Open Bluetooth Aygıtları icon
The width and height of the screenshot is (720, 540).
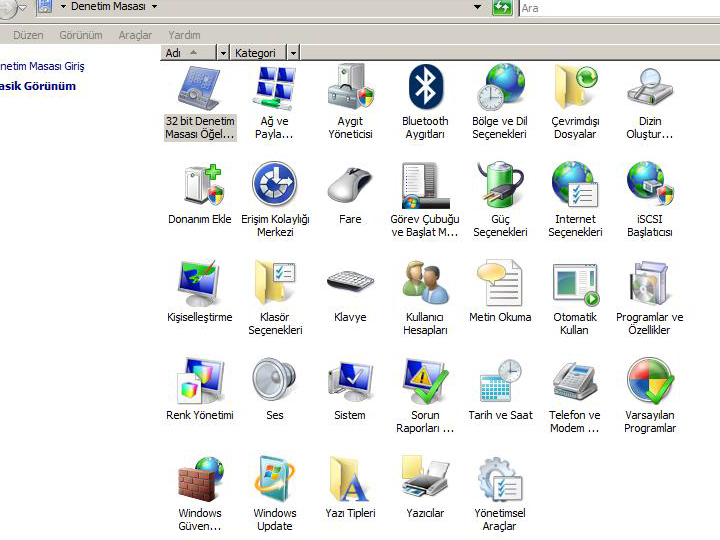coord(425,88)
